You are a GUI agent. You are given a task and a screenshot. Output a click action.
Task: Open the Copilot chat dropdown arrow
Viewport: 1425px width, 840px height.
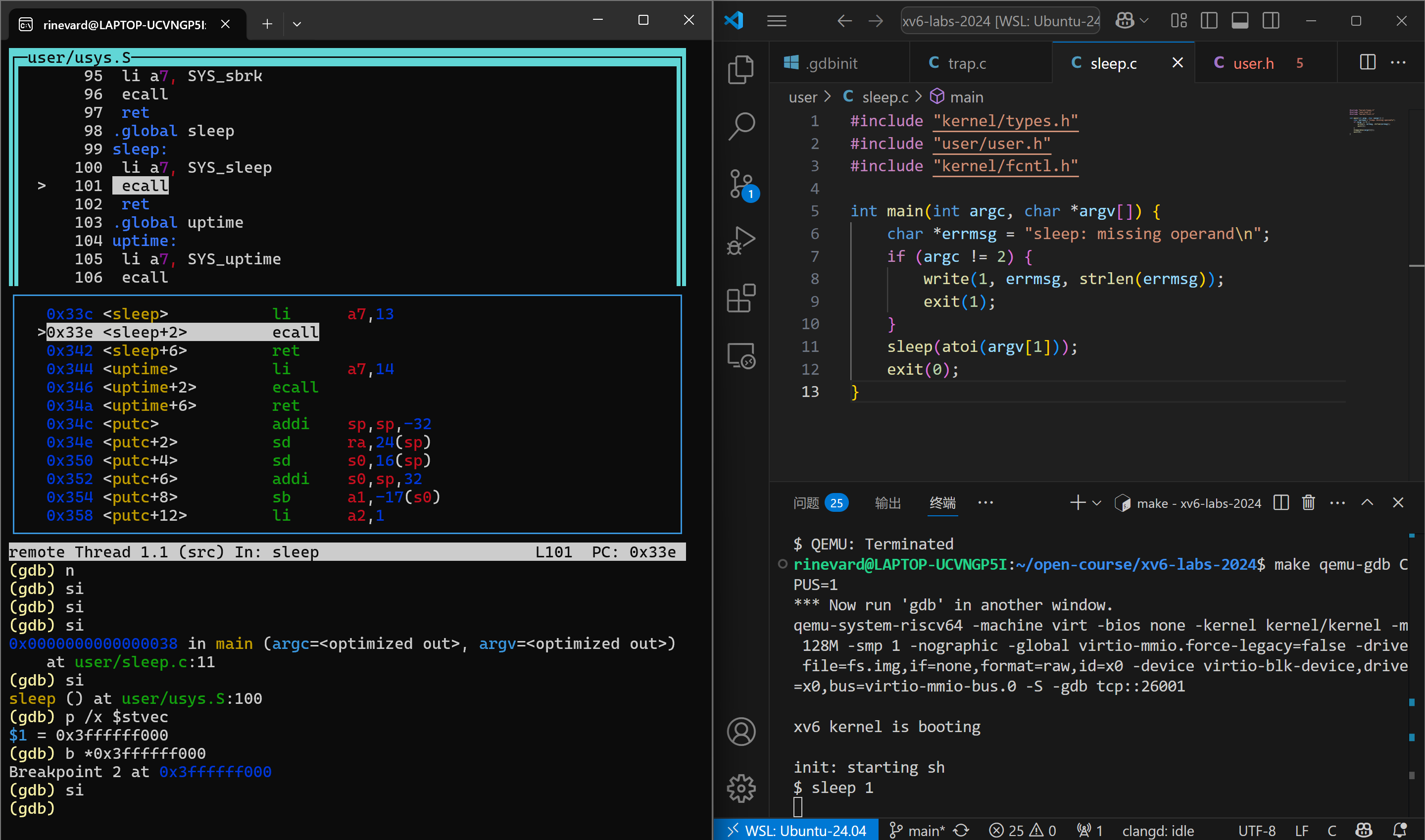tap(1144, 21)
